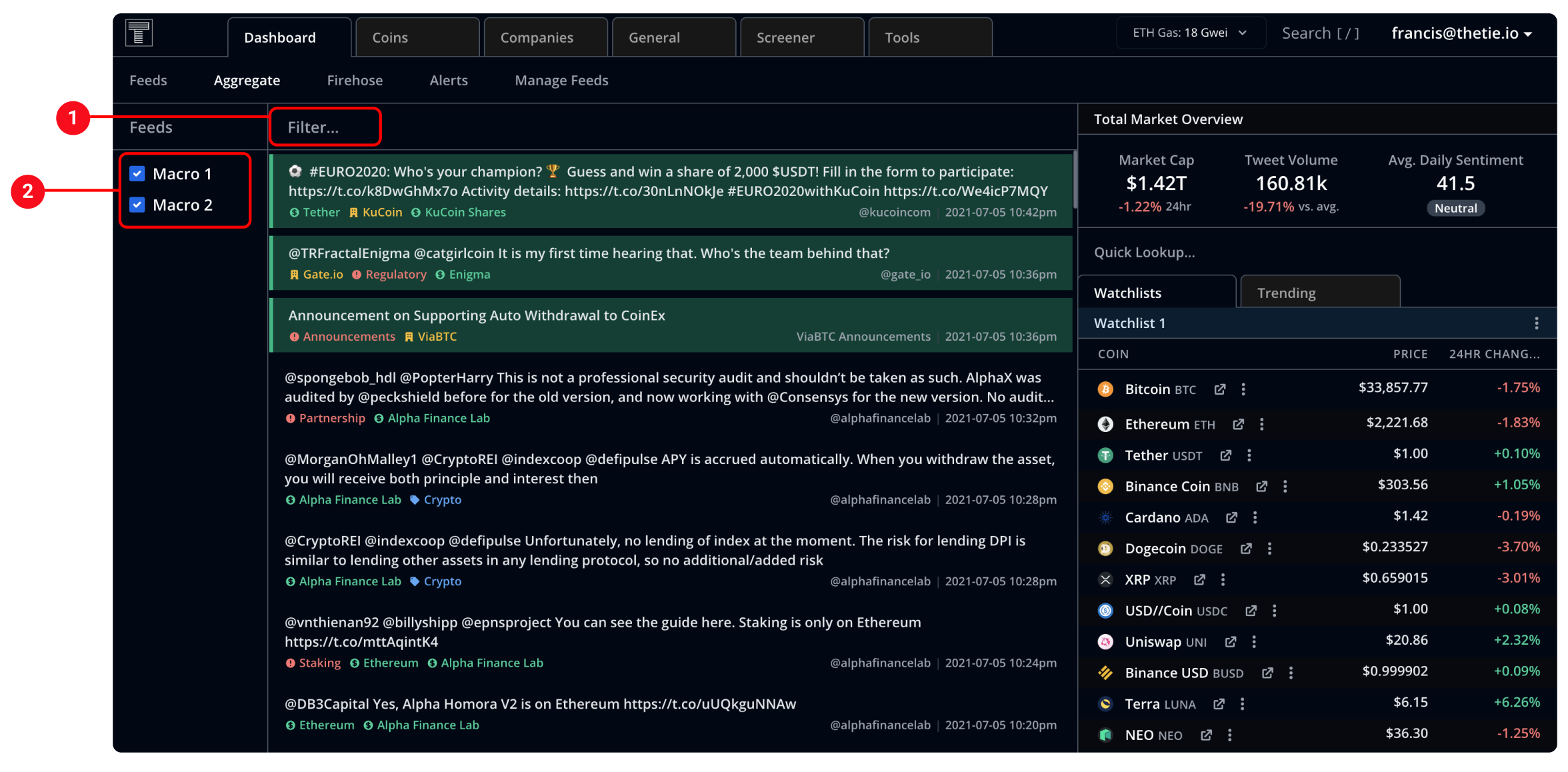Uncheck the Macro 1 feed checkbox
Image resolution: width=1568 pixels, height=772 pixels.
click(137, 174)
